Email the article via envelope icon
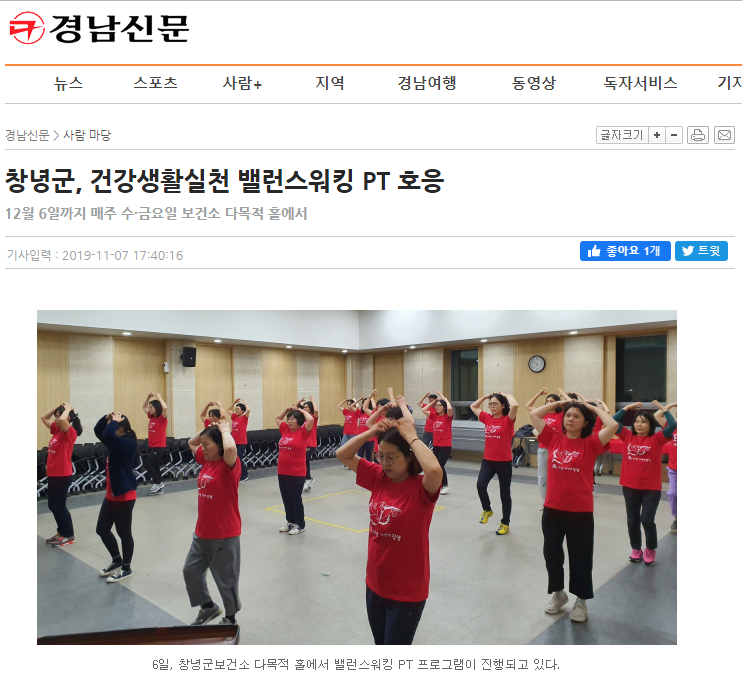The height and width of the screenshot is (686, 742). tap(724, 135)
